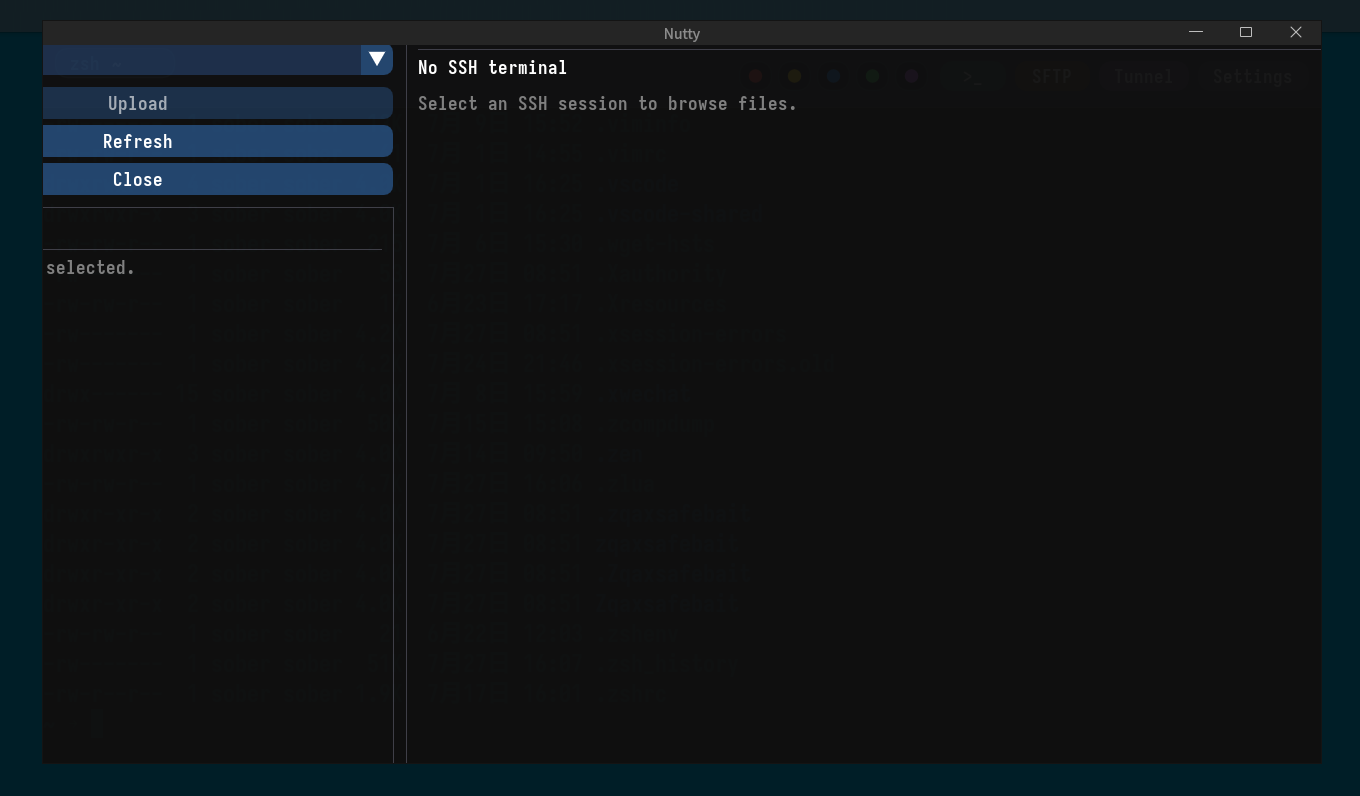Select the 'No SSH terminal' heading

(492, 67)
